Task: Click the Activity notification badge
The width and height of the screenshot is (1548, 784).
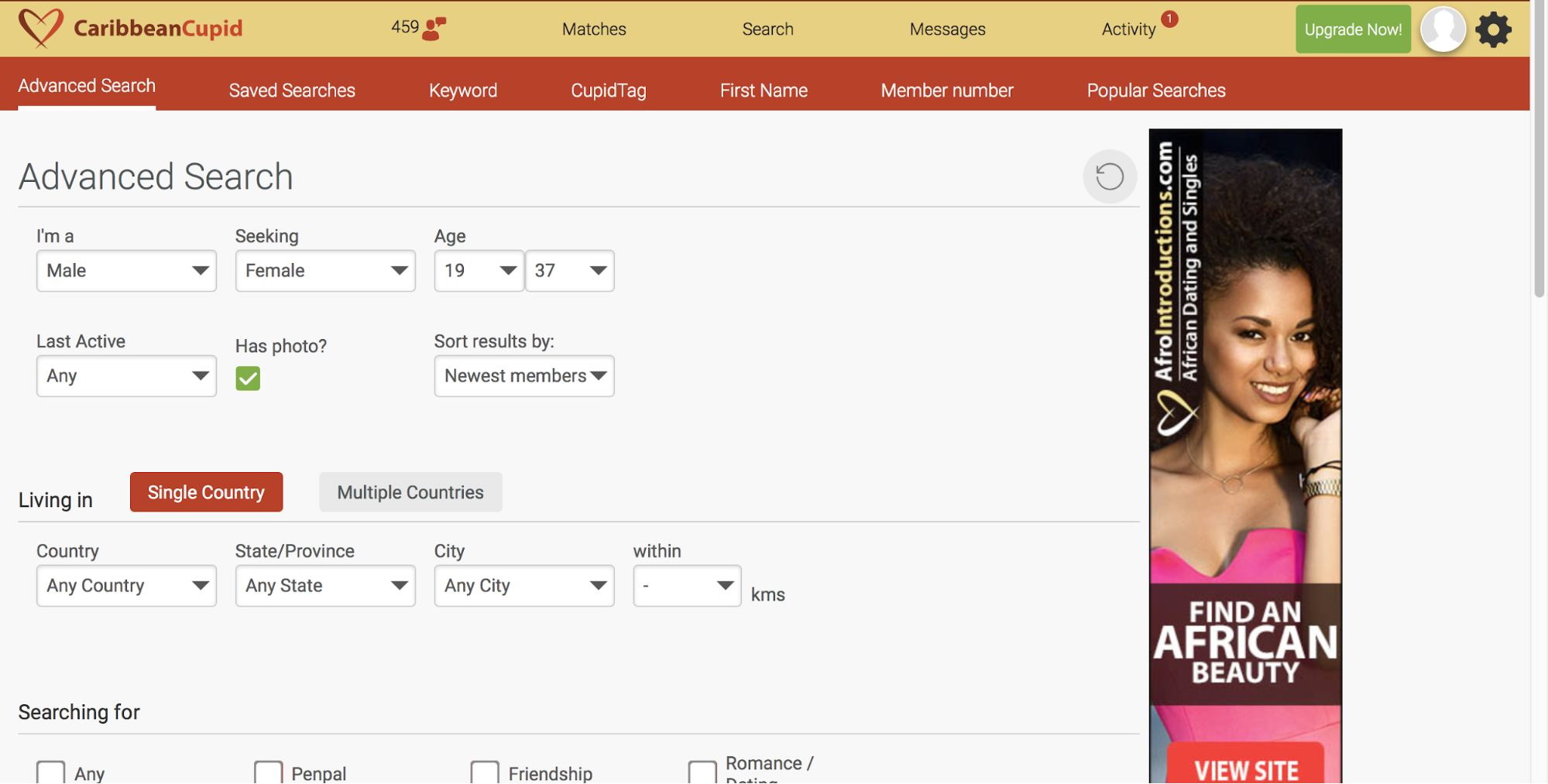Action: (1169, 19)
